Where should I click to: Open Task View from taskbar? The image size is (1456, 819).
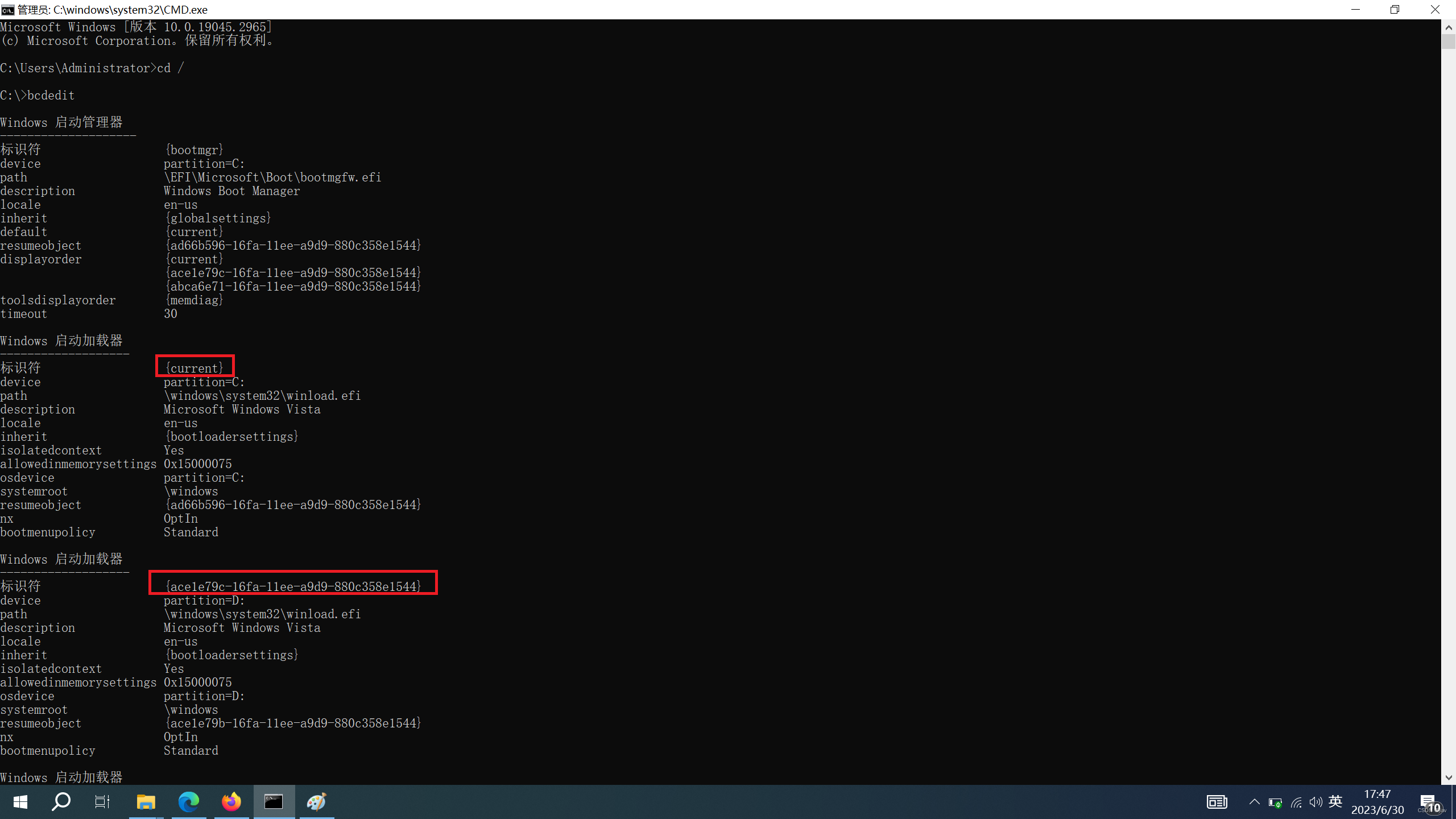click(102, 802)
